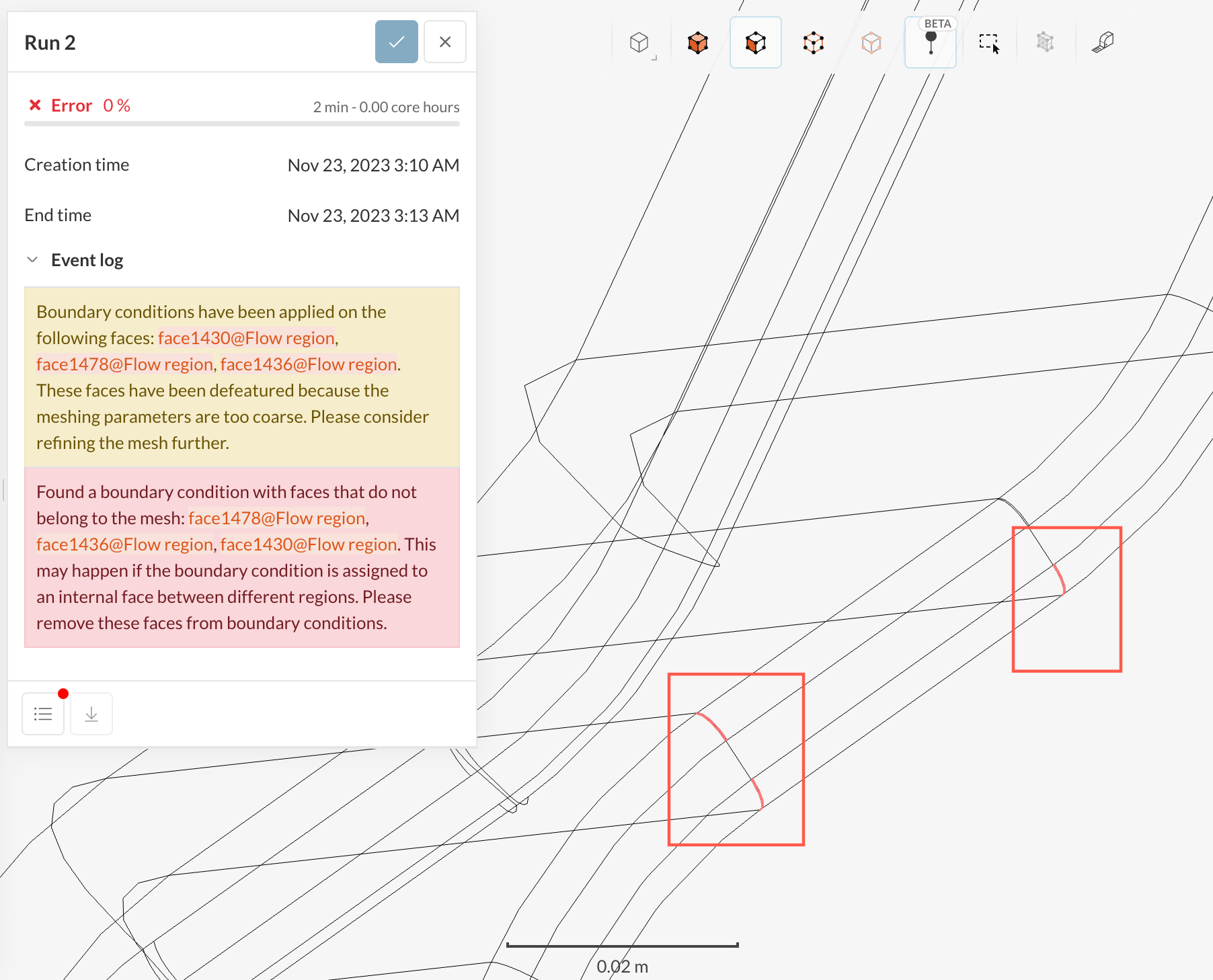Click face1436@Flow region link in warning
This screenshot has height=980, width=1213.
pyautogui.click(x=309, y=364)
